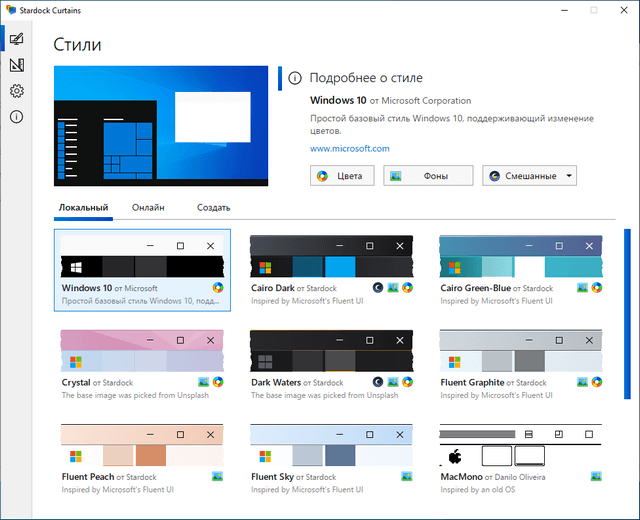Click the dark mode icon on Cairo Dark
This screenshot has width=640, height=520.
(378, 287)
